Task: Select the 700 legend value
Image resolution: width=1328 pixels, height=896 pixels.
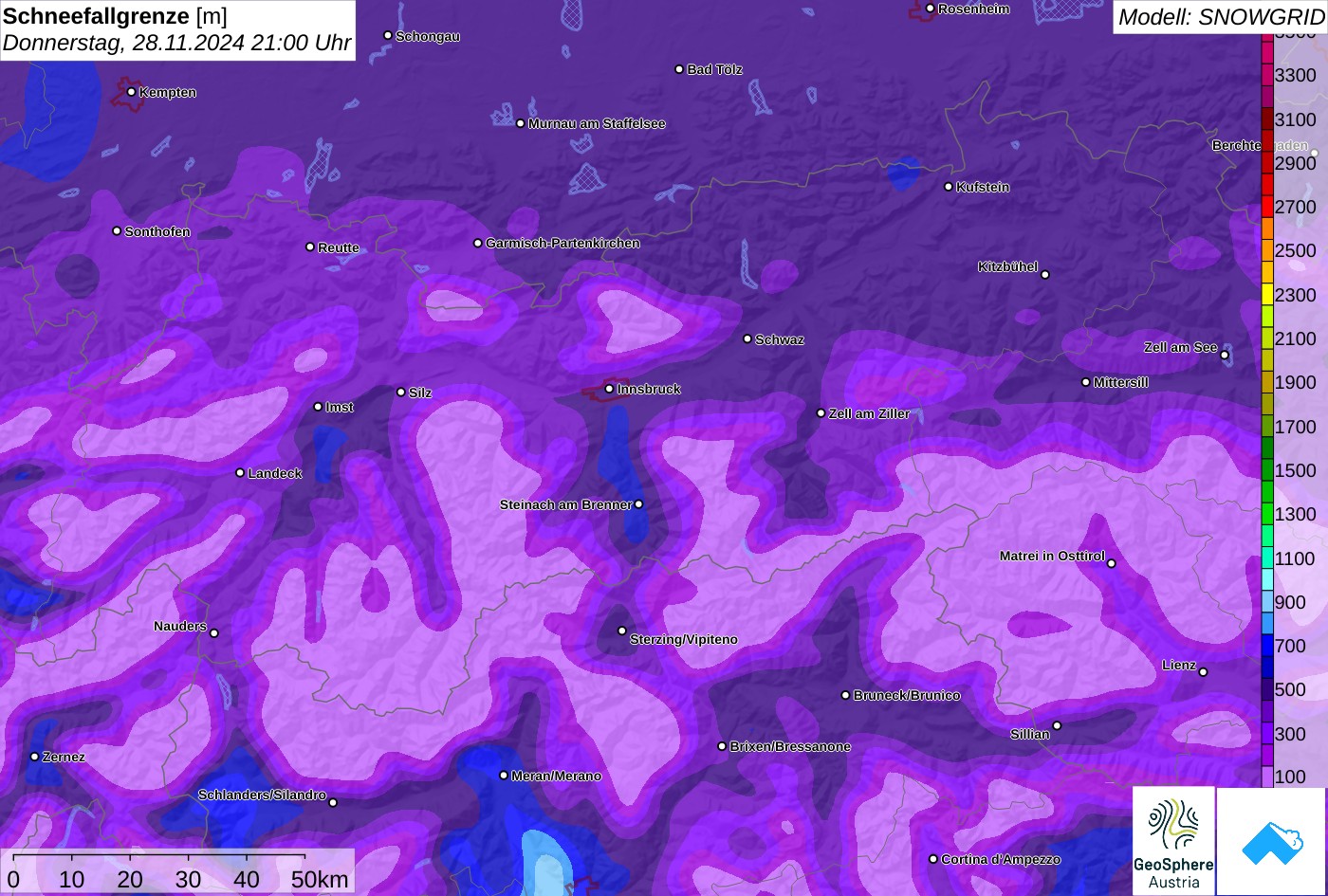Action: pyautogui.click(x=1290, y=646)
